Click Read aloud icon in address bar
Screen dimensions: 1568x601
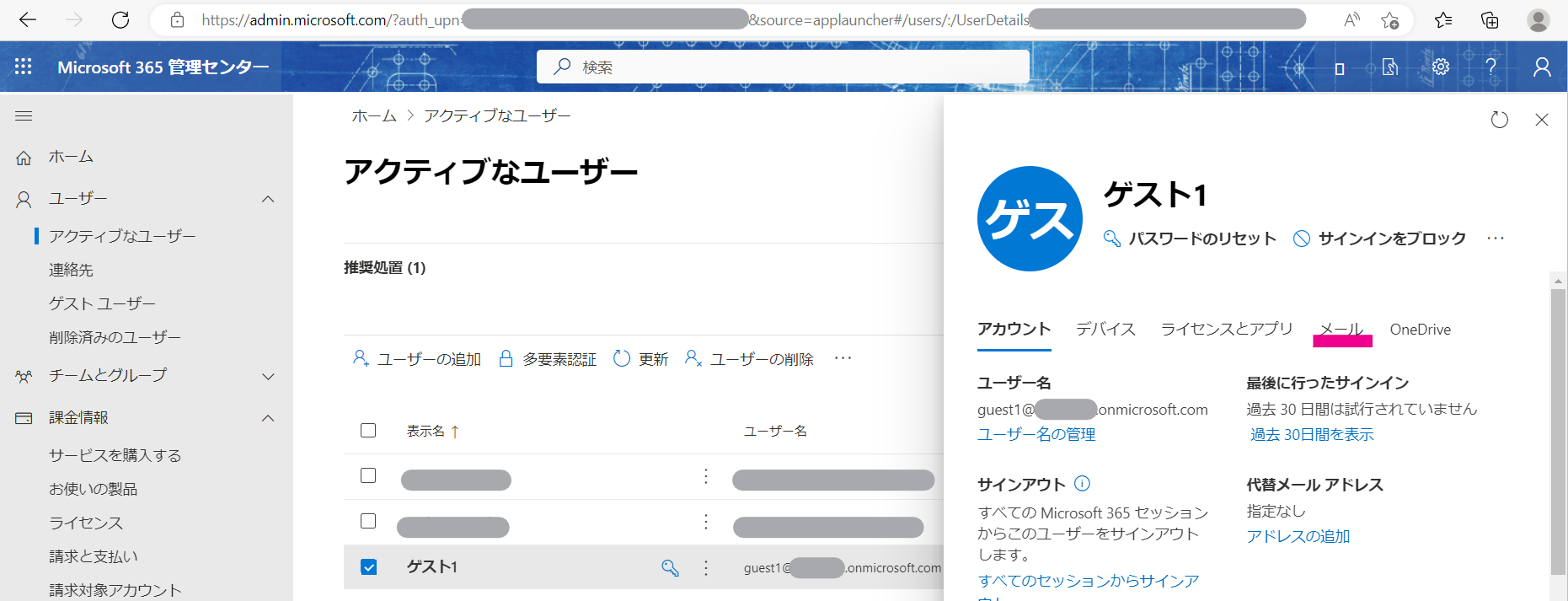(1351, 19)
